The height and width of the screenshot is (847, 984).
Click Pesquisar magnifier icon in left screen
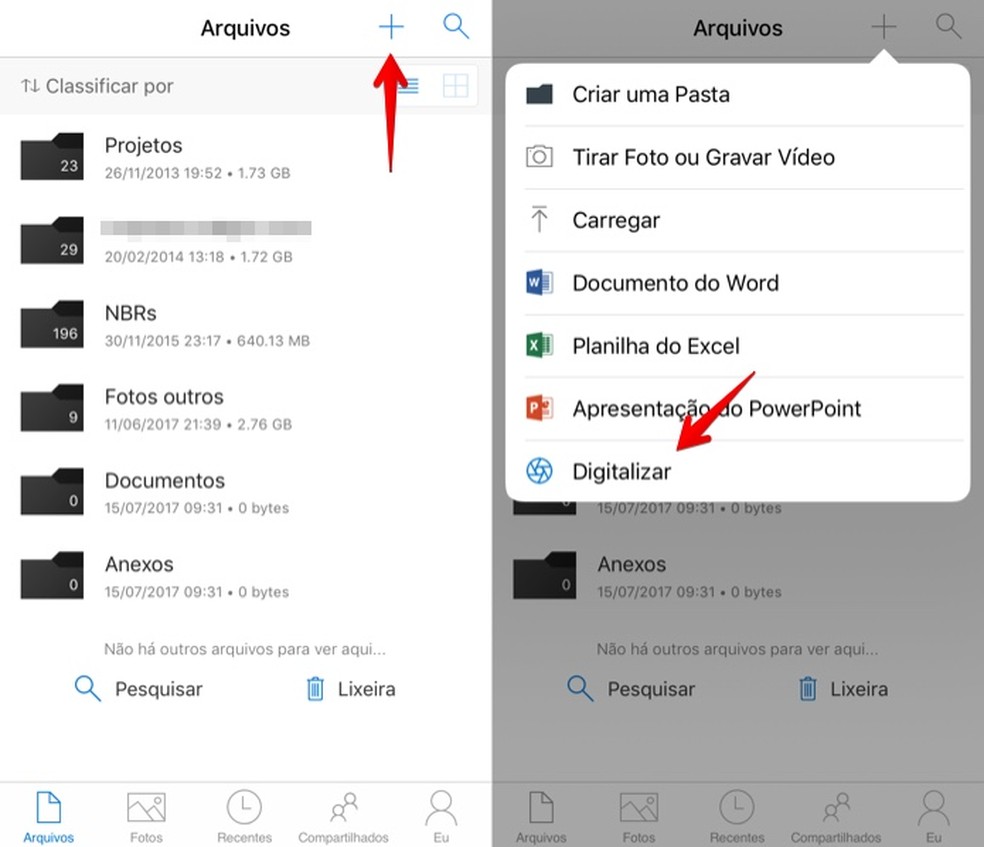pos(87,688)
